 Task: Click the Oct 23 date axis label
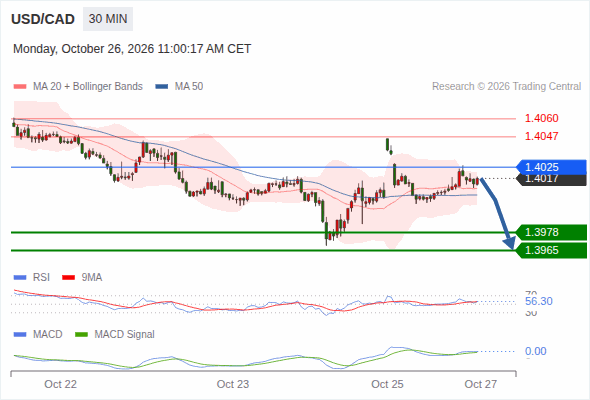(233, 384)
